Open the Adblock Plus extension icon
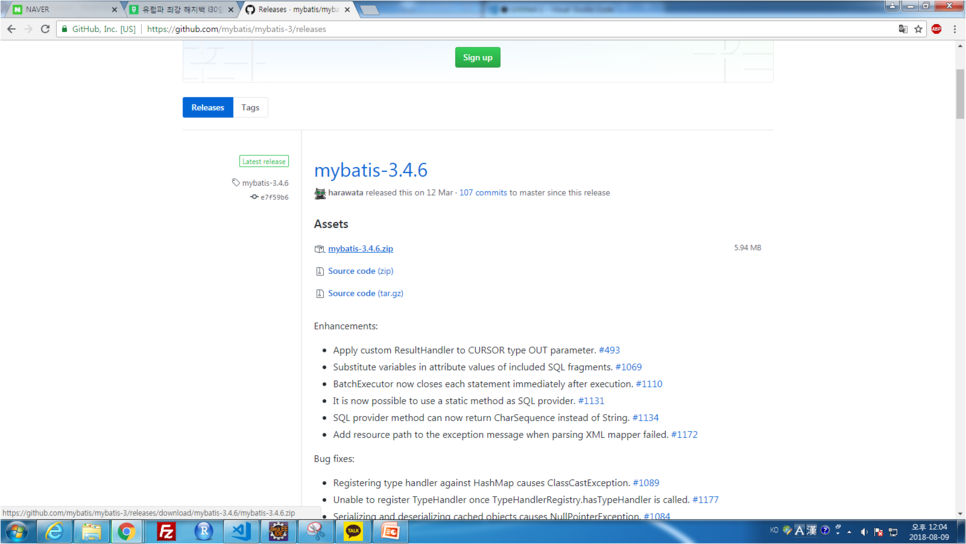 click(936, 29)
